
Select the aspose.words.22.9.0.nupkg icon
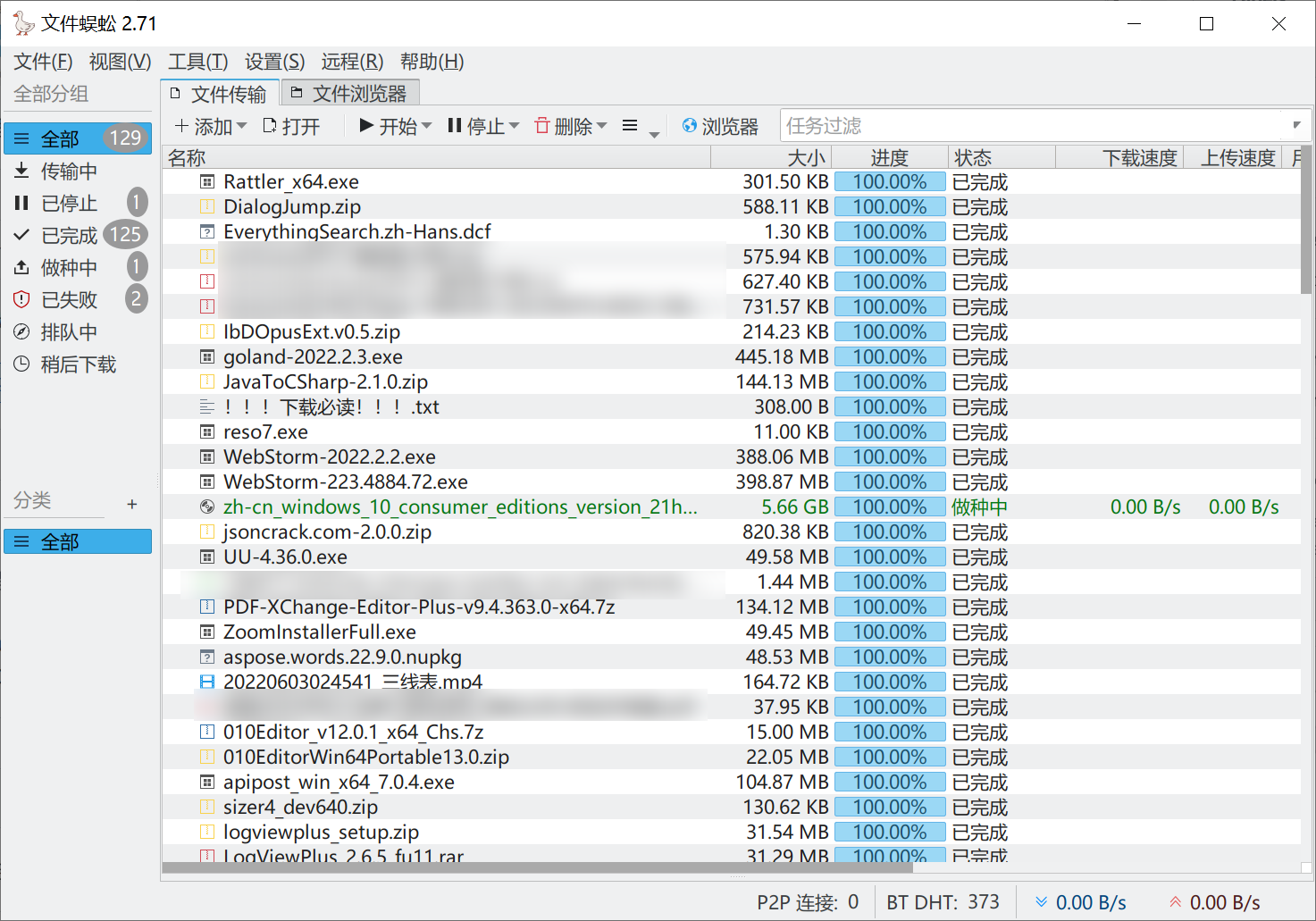[x=207, y=657]
